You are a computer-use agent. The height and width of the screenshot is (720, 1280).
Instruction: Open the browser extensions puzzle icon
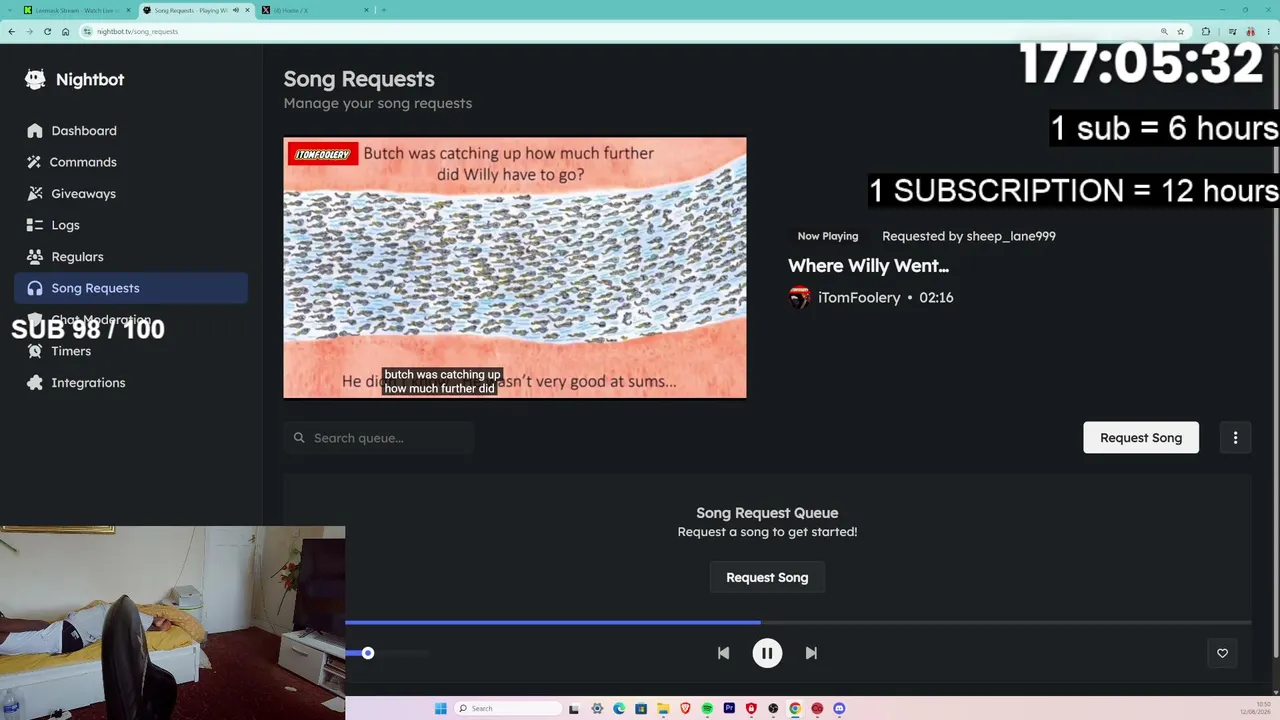[1206, 32]
